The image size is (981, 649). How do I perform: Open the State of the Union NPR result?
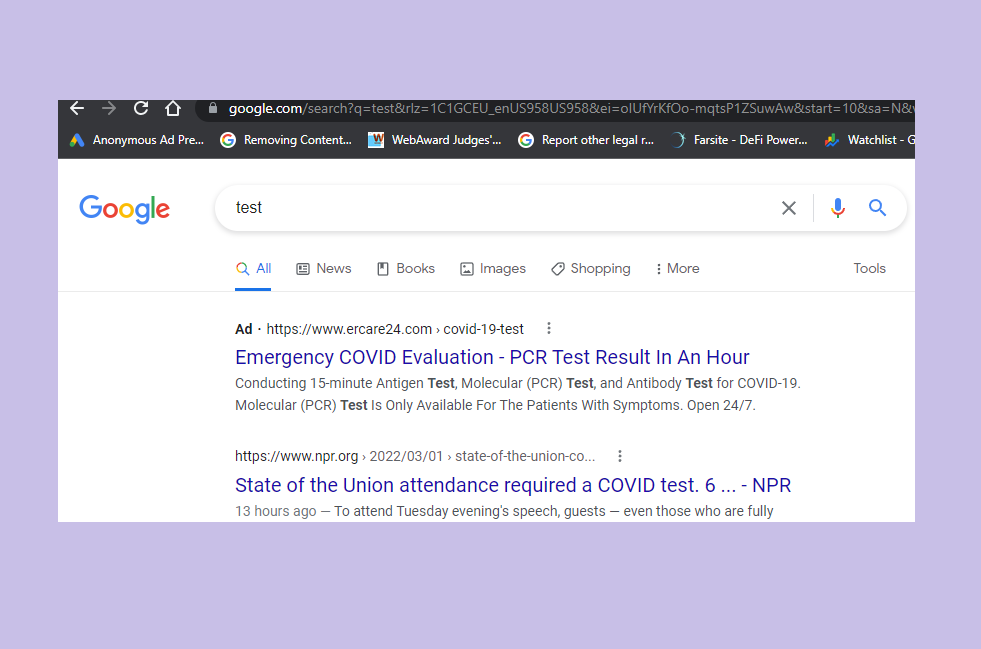pyautogui.click(x=513, y=485)
